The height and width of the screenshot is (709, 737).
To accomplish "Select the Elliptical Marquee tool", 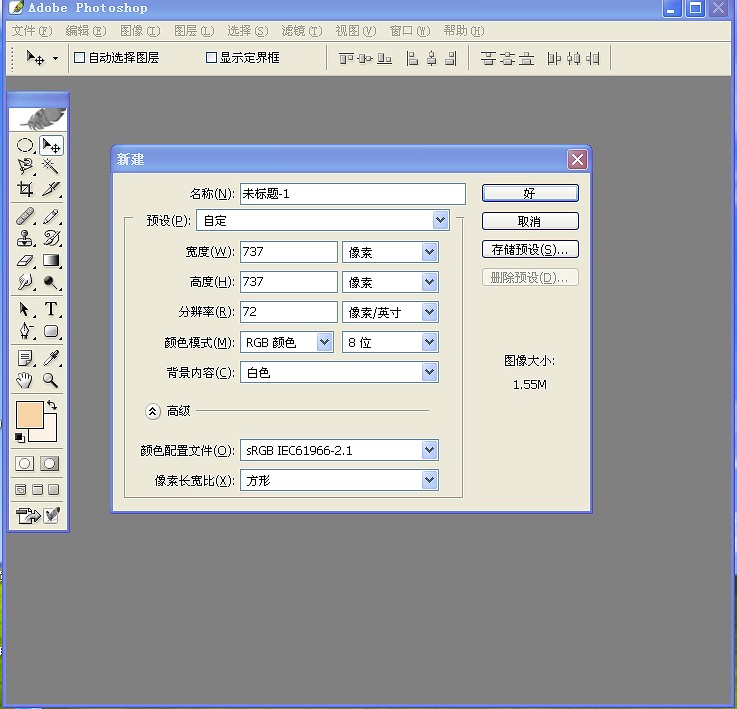I will (x=25, y=145).
